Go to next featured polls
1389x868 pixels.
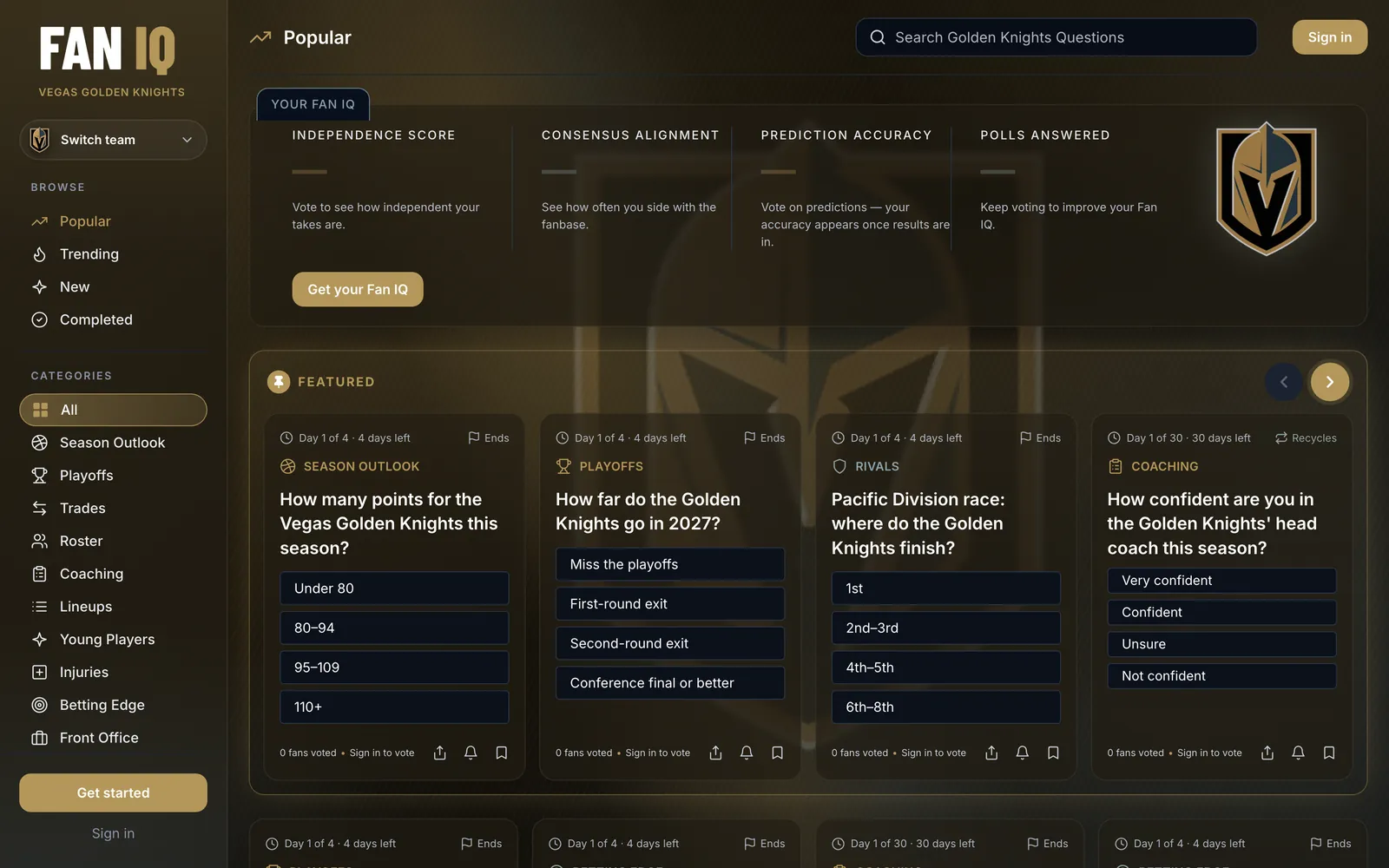point(1329,382)
